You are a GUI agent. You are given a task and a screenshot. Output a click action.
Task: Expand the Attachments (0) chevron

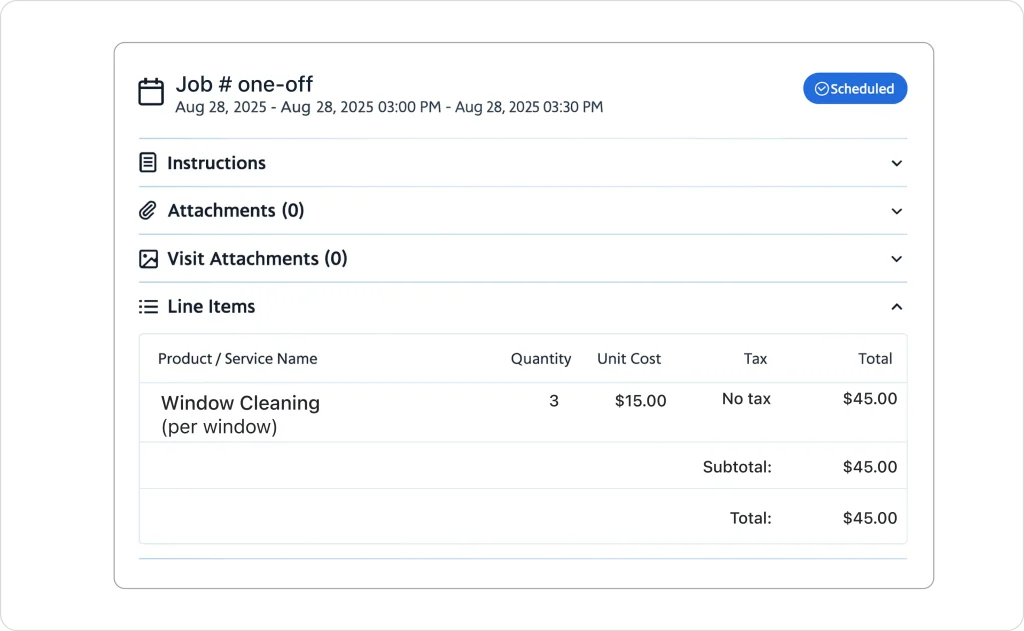coord(896,211)
